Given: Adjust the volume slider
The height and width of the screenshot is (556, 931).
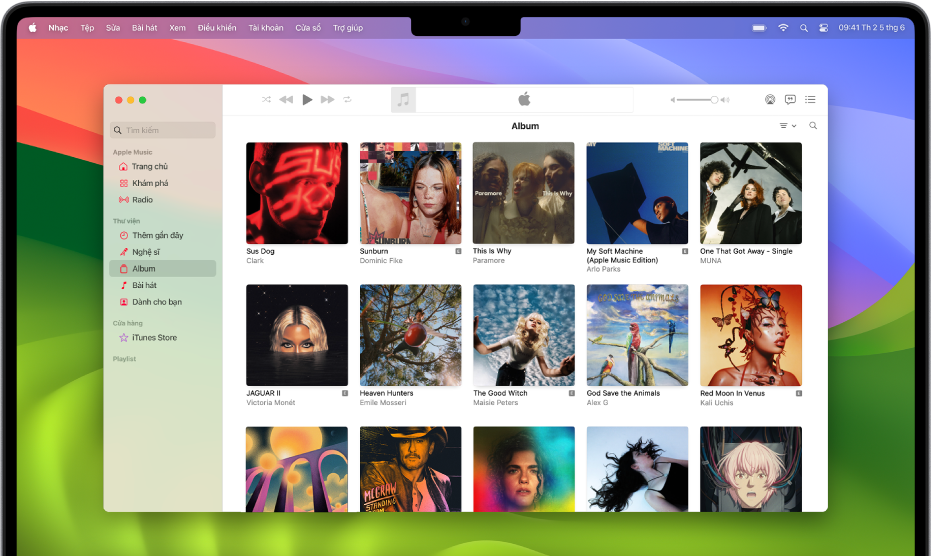Looking at the screenshot, I should pyautogui.click(x=700, y=100).
